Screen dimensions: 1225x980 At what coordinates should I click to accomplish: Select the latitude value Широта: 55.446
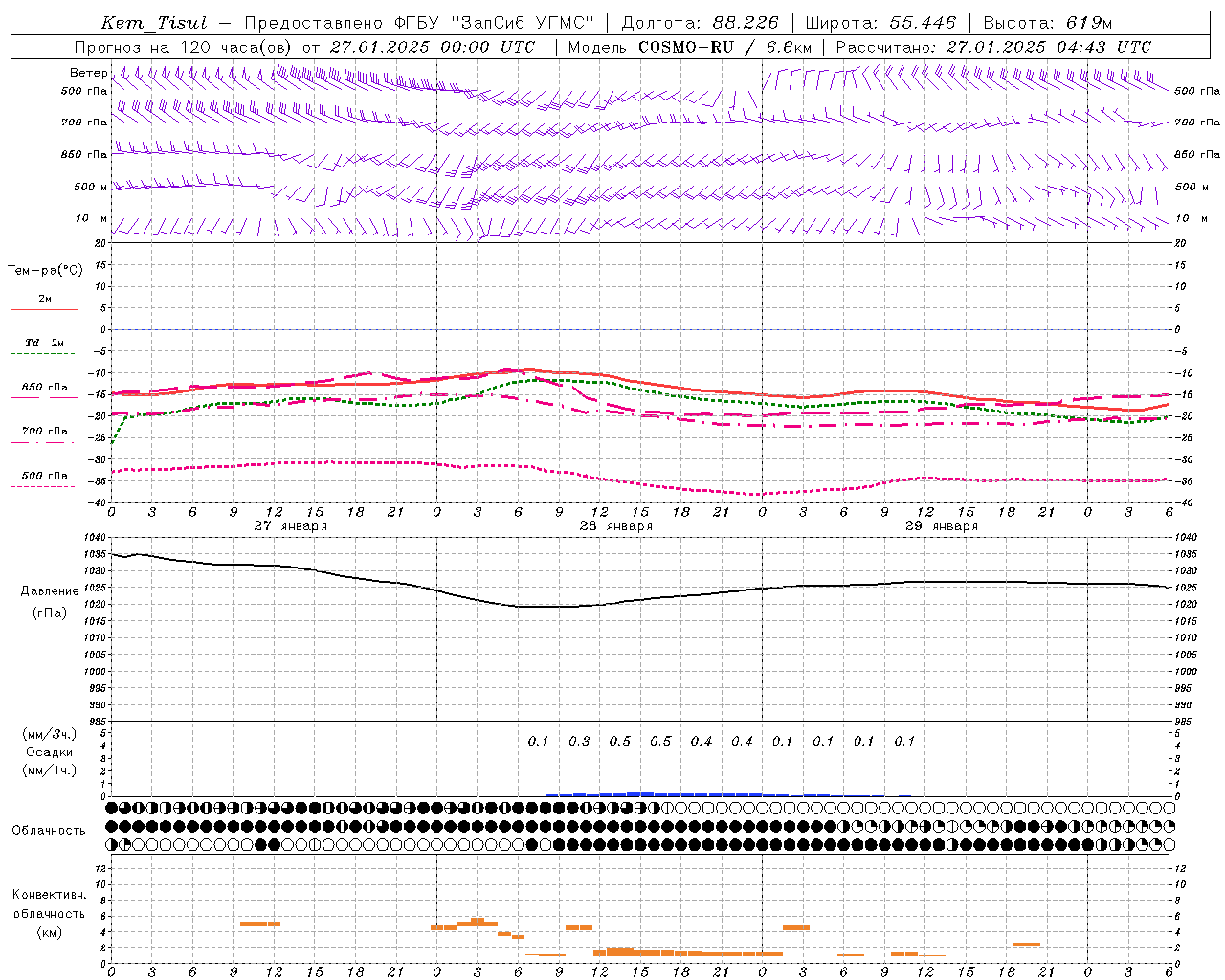(x=880, y=23)
